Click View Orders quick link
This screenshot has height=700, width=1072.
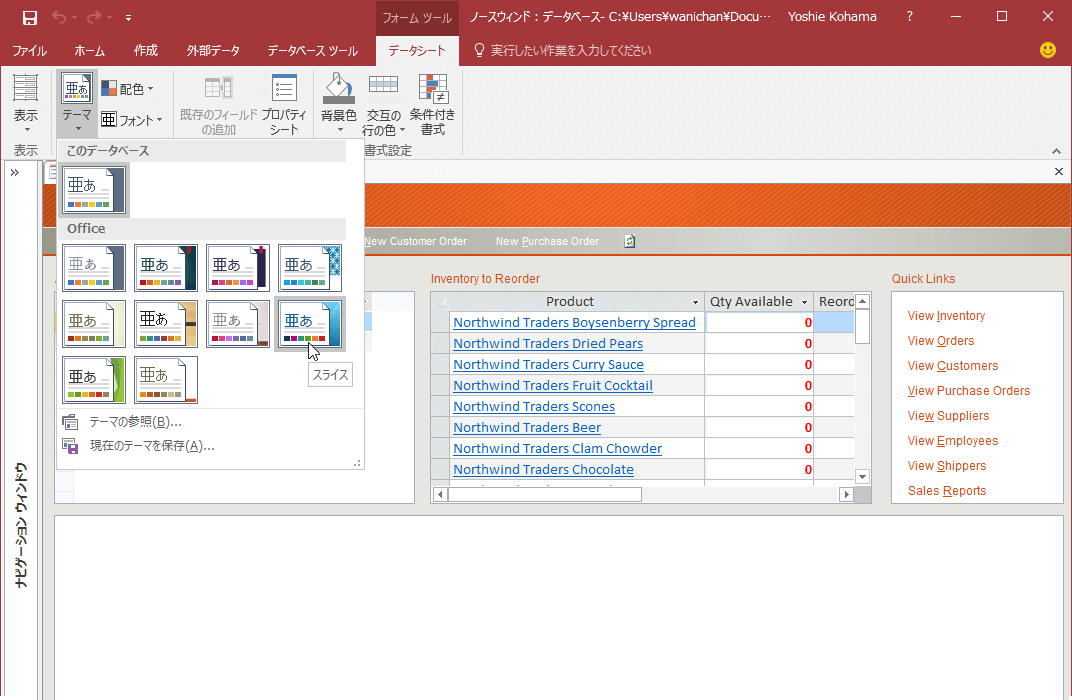pyautogui.click(x=941, y=341)
